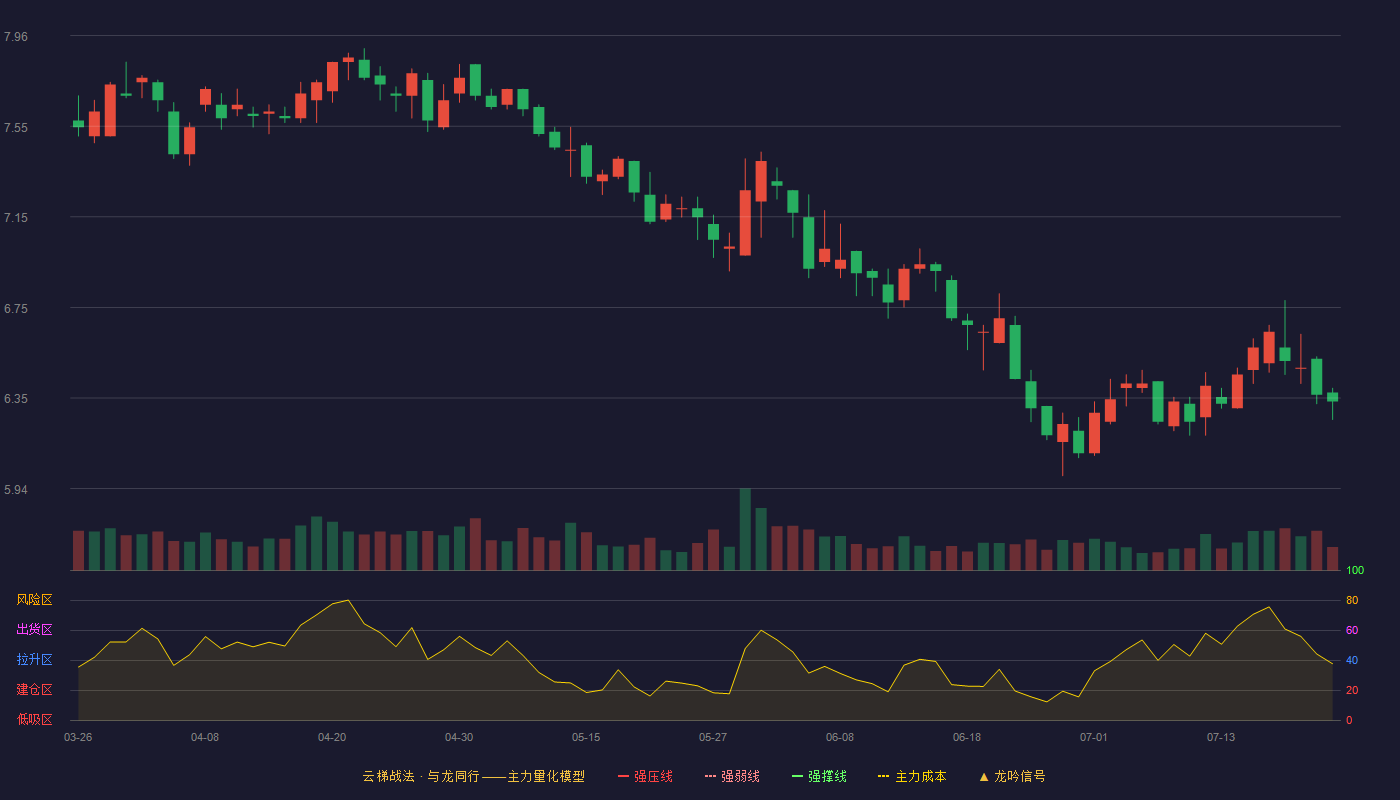Image resolution: width=1400 pixels, height=800 pixels.
Task: Click the tallest green volume bar
Action: click(745, 530)
